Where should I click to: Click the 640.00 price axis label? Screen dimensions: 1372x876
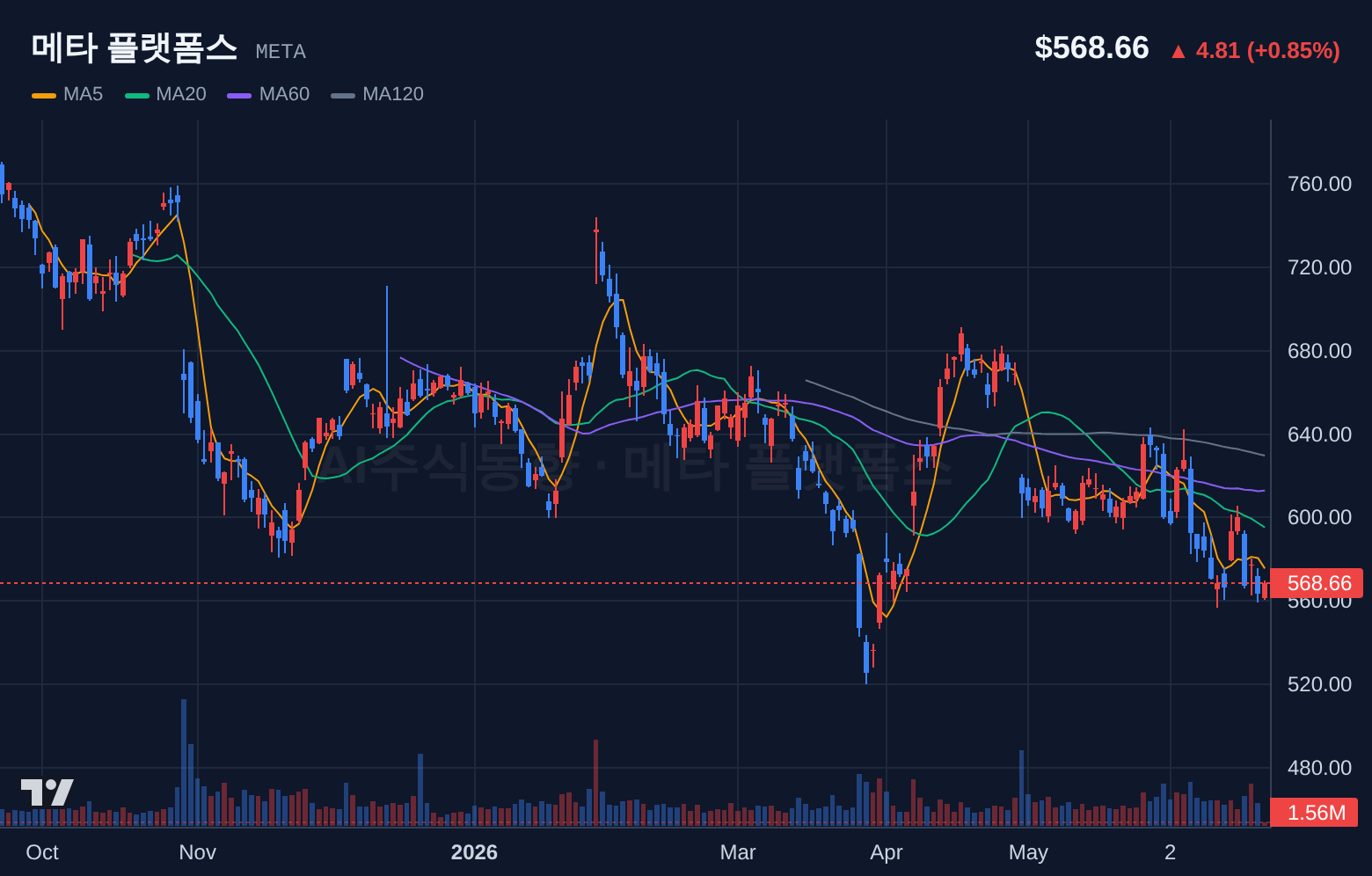click(1319, 434)
